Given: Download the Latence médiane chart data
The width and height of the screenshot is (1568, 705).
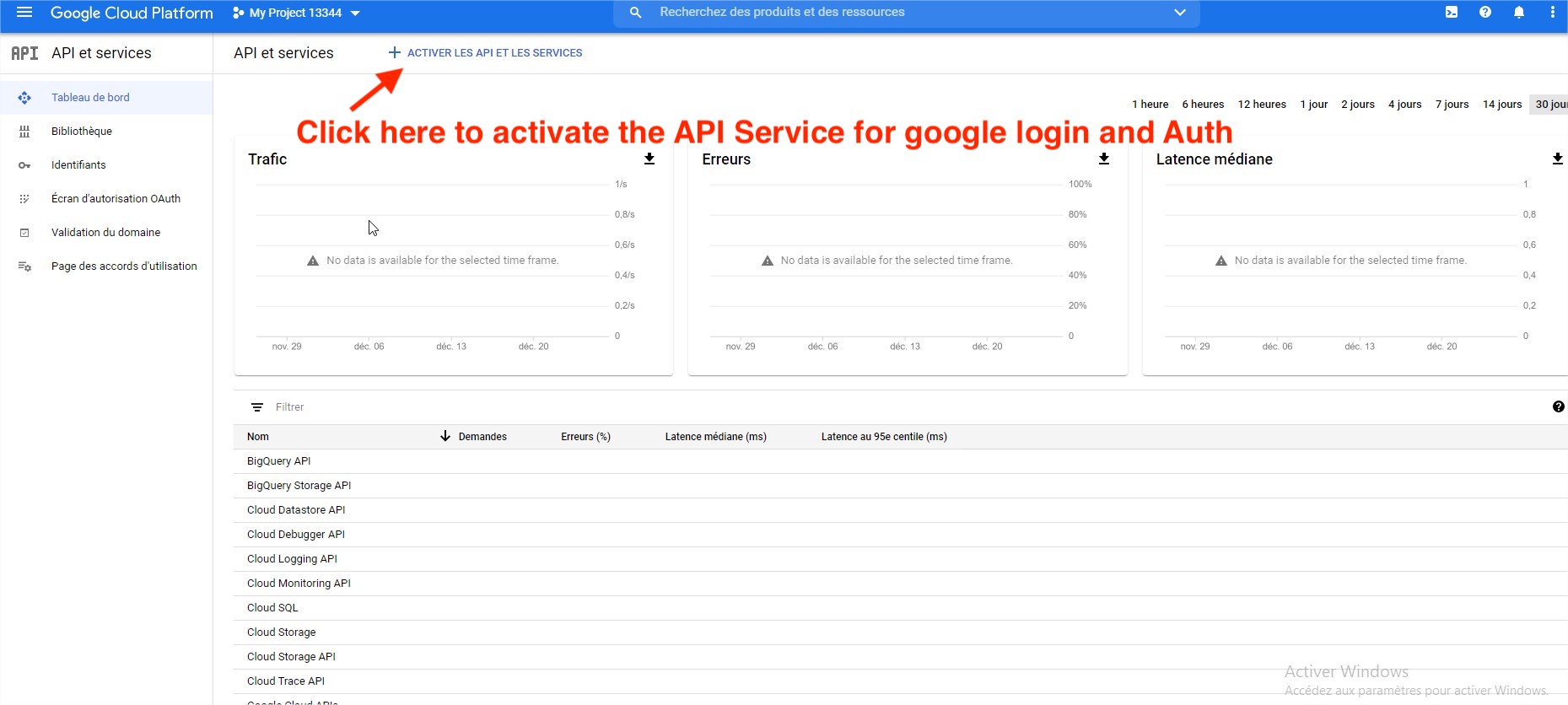Looking at the screenshot, I should [x=1558, y=159].
